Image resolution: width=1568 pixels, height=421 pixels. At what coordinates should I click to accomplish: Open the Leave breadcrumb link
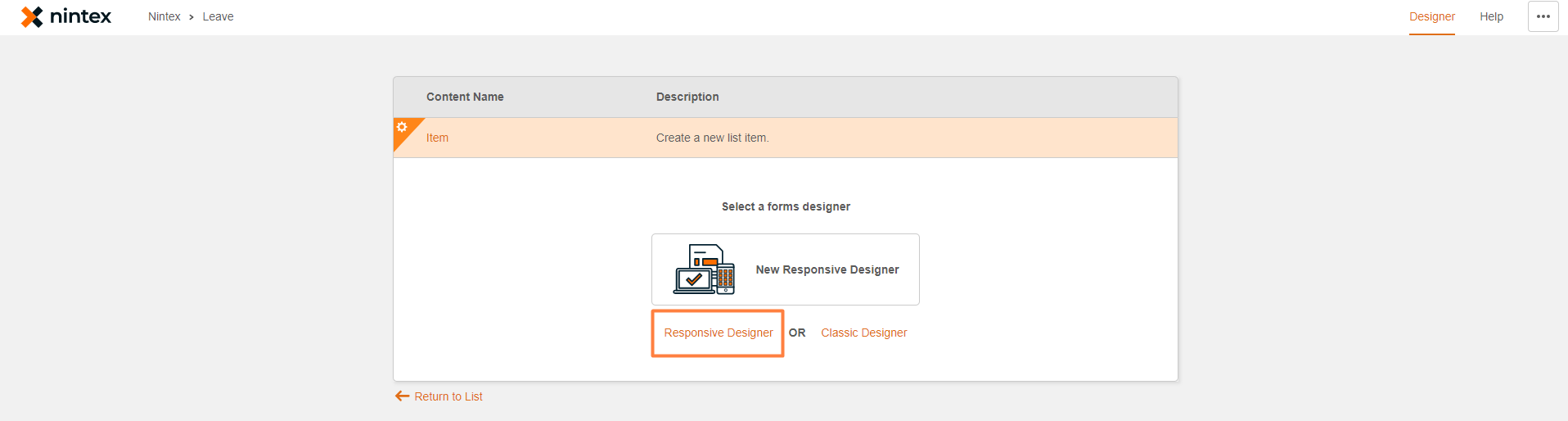pos(218,16)
